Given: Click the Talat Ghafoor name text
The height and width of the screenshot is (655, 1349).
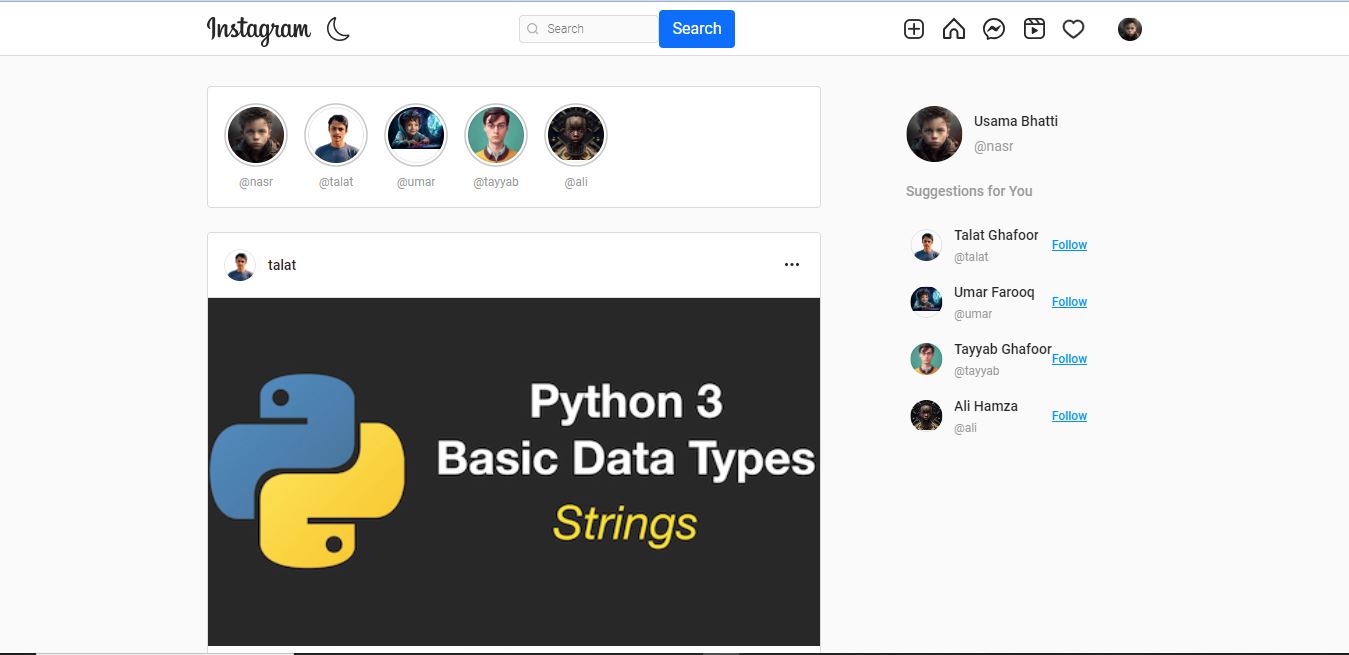Looking at the screenshot, I should pyautogui.click(x=996, y=235).
